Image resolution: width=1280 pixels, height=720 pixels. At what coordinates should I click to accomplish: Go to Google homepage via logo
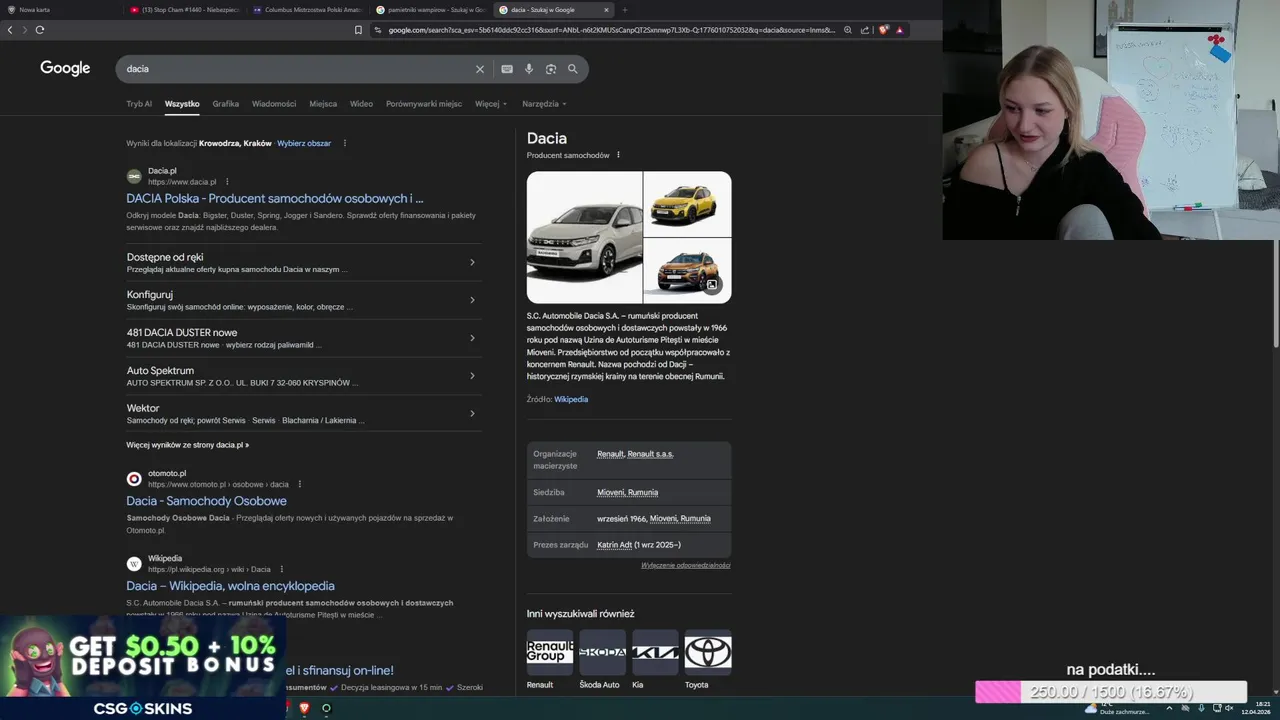click(65, 68)
